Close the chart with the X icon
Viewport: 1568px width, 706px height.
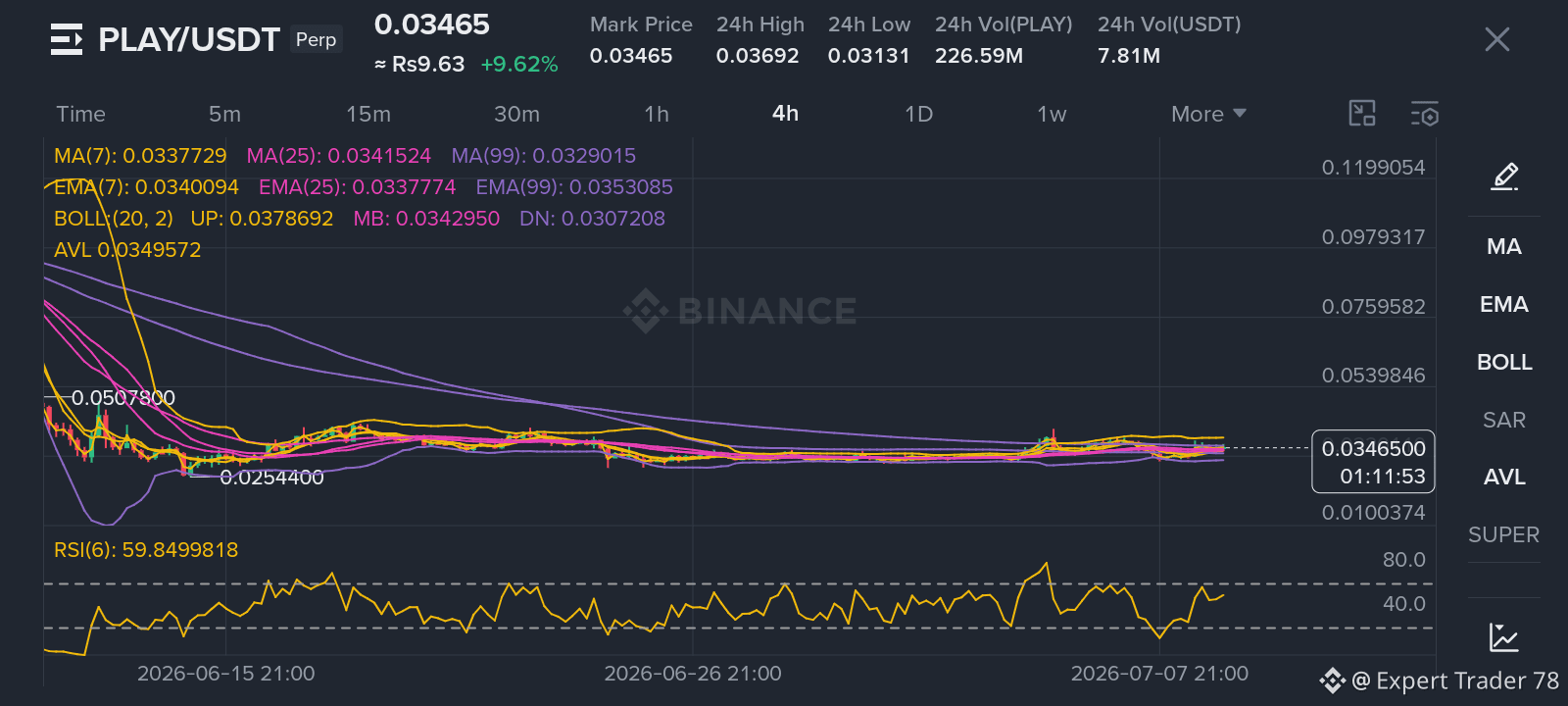point(1496,39)
